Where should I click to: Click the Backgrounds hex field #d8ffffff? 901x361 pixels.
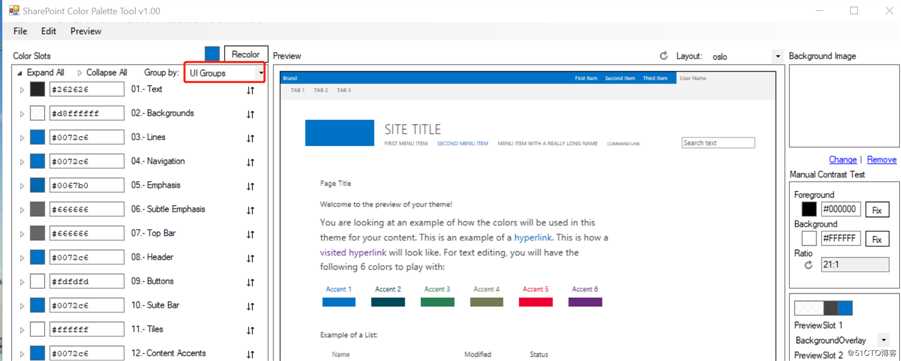[87, 113]
